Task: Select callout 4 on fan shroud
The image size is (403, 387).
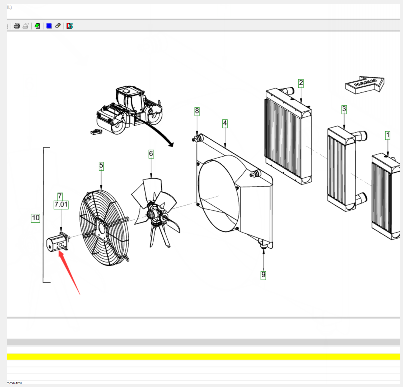Action: pyautogui.click(x=225, y=123)
